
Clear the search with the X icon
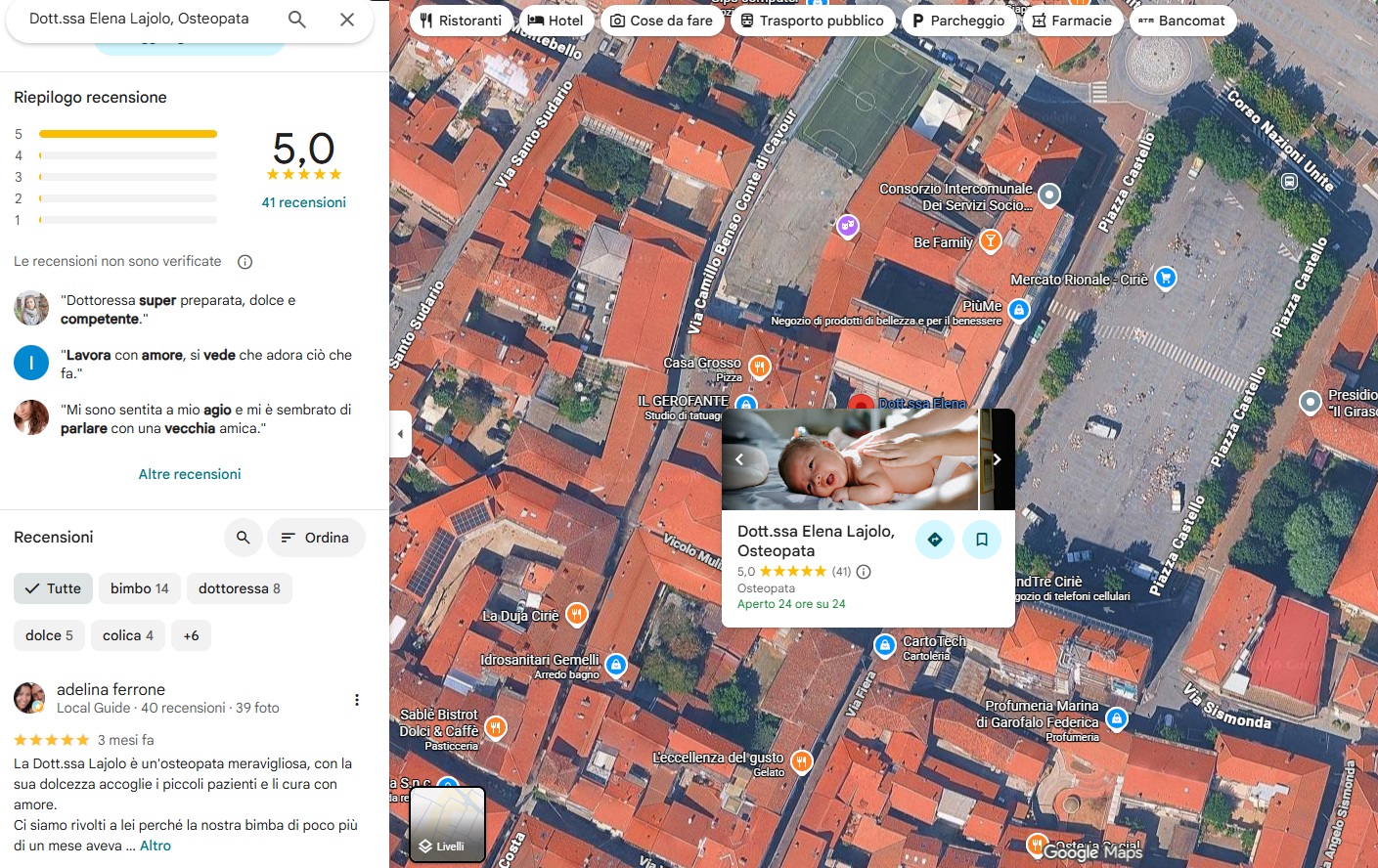347,19
